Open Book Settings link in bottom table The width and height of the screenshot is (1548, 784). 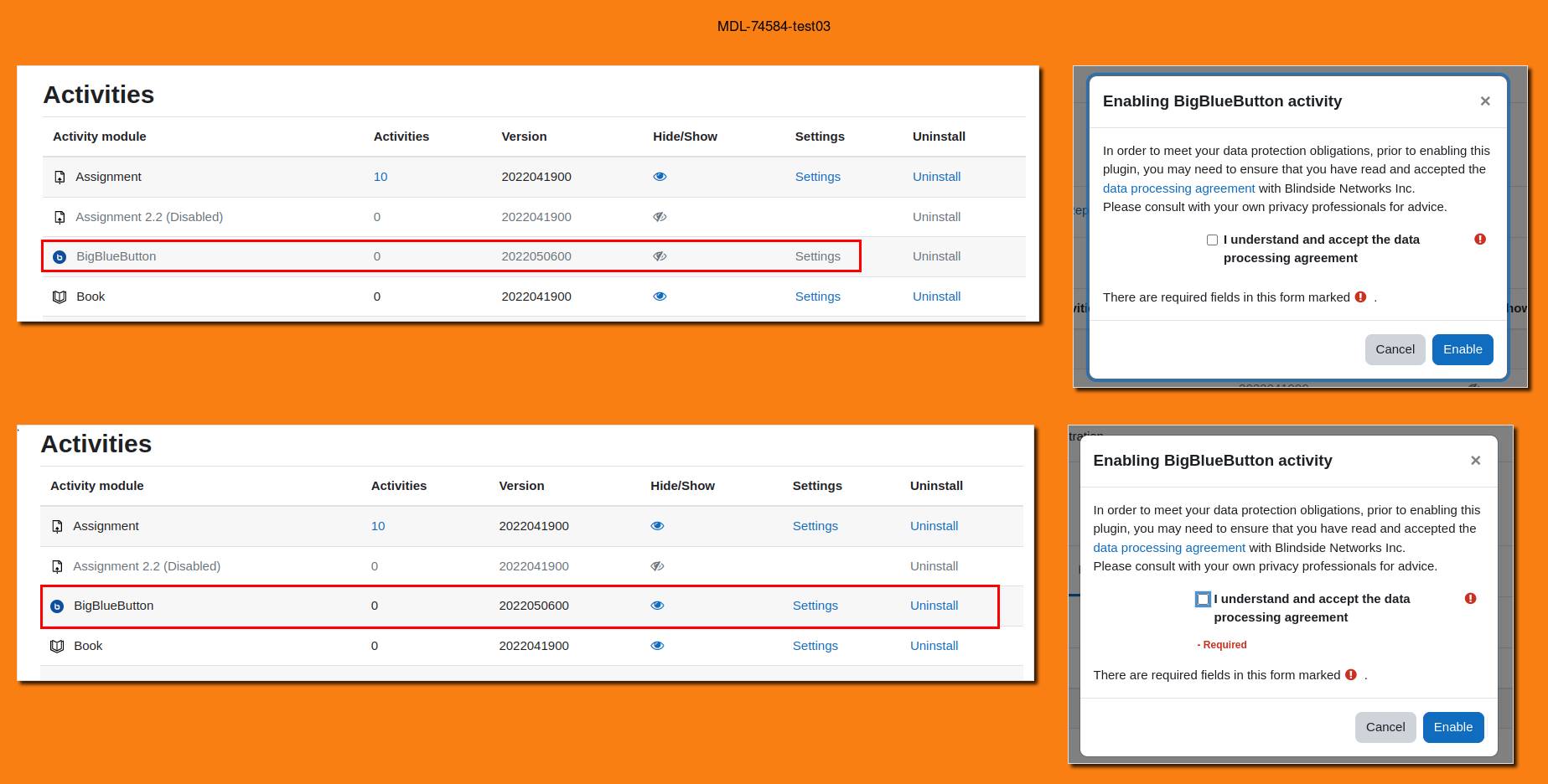pos(815,646)
